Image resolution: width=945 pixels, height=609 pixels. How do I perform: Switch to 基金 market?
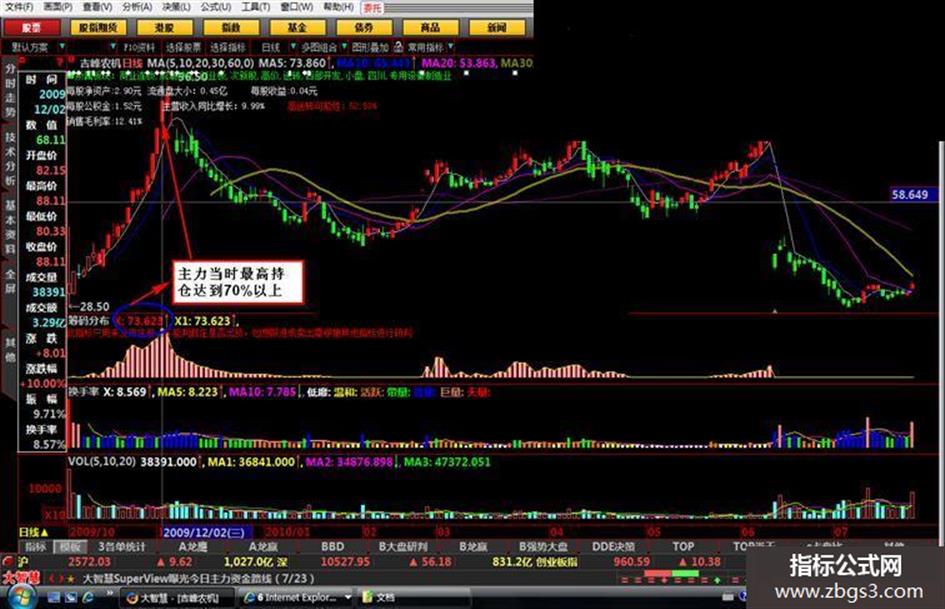tap(298, 28)
